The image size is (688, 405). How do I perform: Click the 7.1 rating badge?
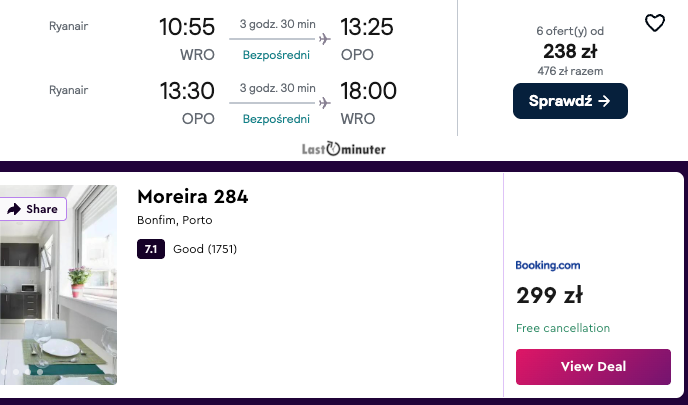click(x=150, y=249)
